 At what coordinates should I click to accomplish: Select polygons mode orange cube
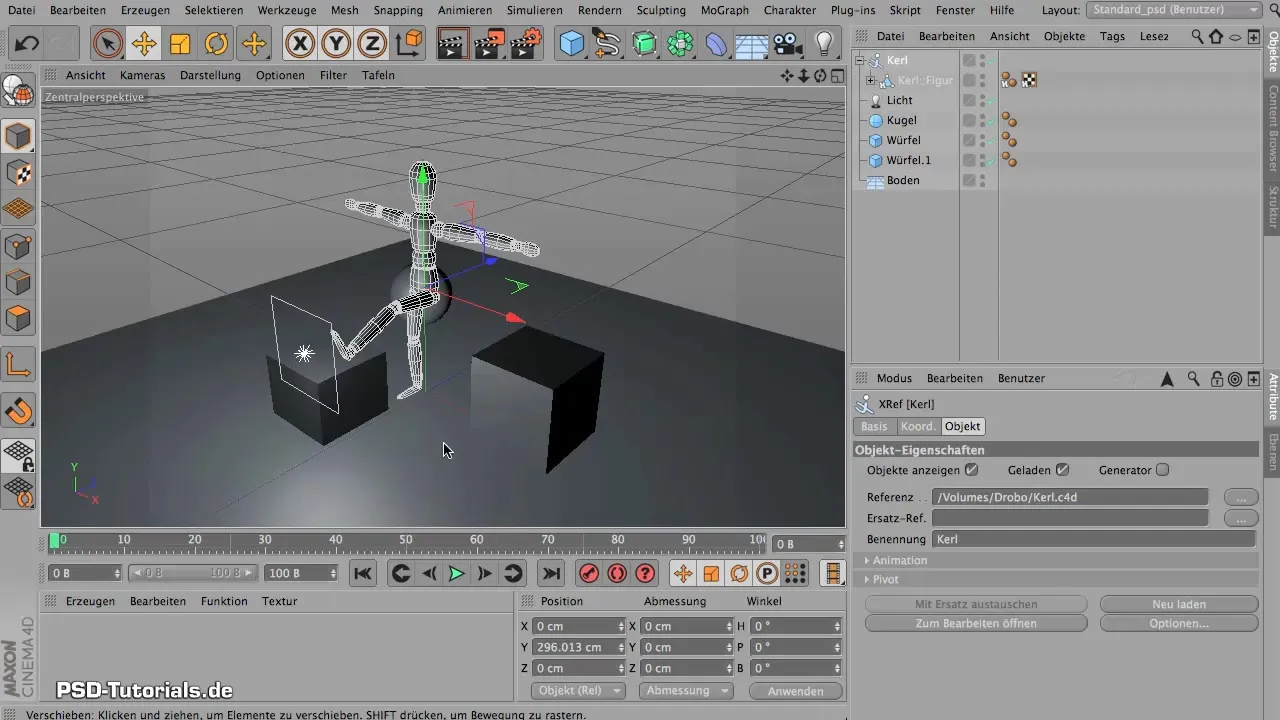19,318
